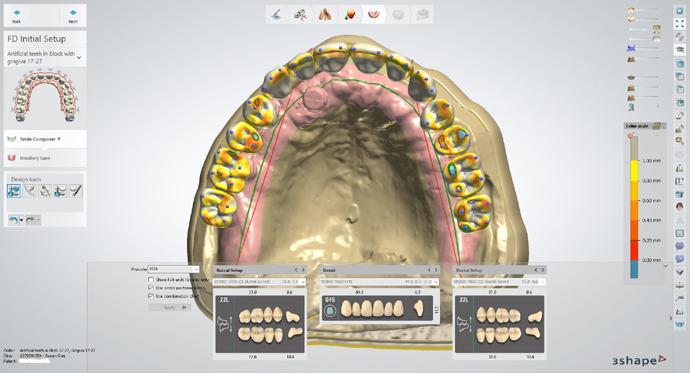Toggle the second checkbox under Provider
Viewport: 690px width, 373px height.
[x=151, y=288]
